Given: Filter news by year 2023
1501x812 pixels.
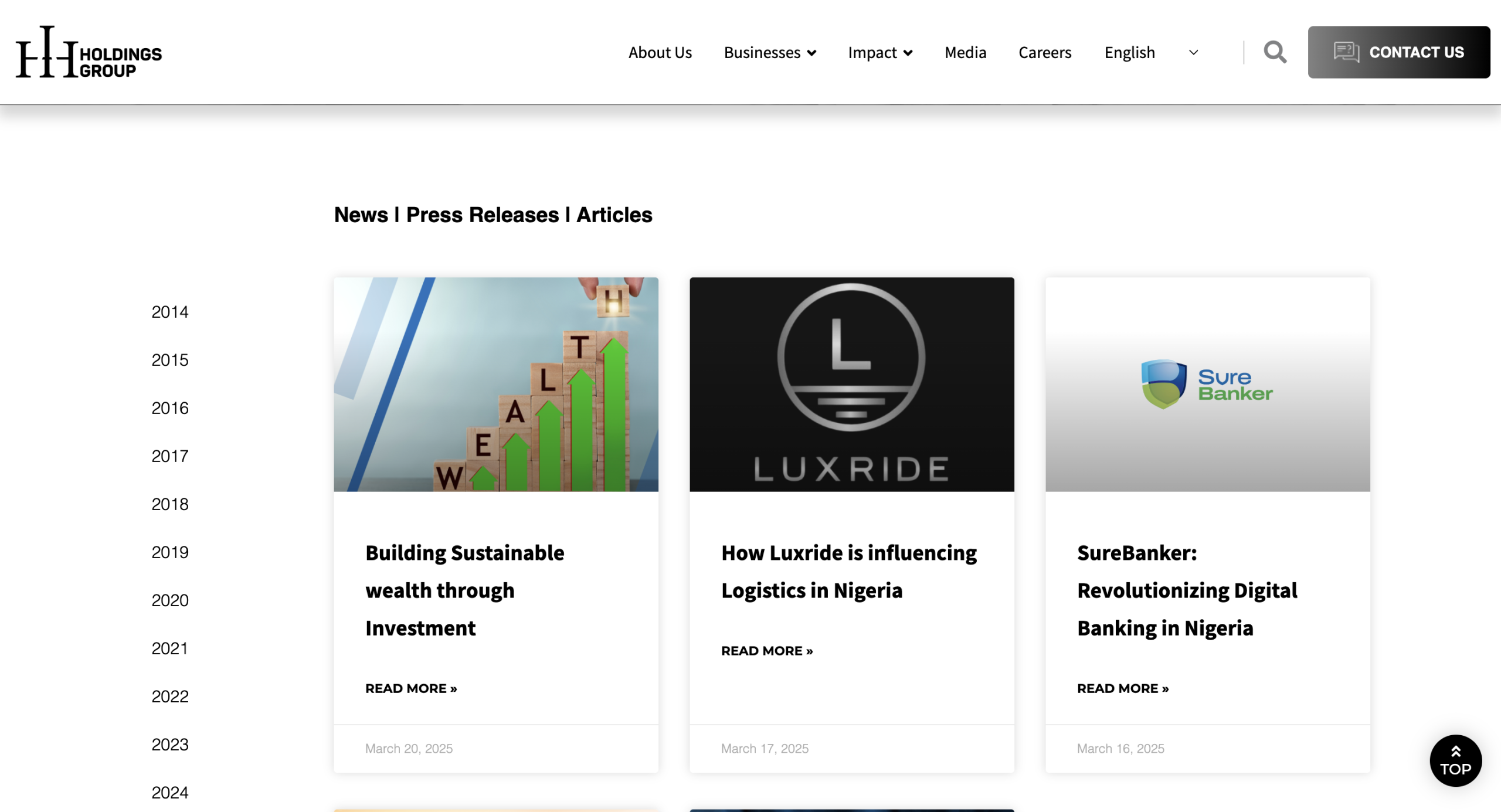Looking at the screenshot, I should [170, 745].
